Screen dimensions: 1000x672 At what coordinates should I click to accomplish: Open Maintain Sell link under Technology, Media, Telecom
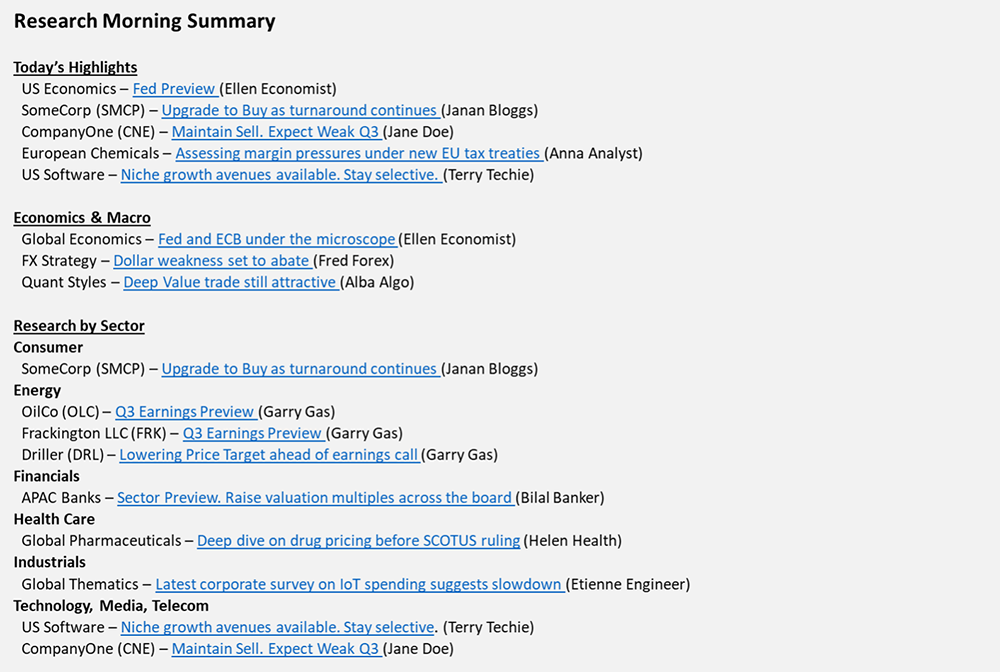click(277, 649)
